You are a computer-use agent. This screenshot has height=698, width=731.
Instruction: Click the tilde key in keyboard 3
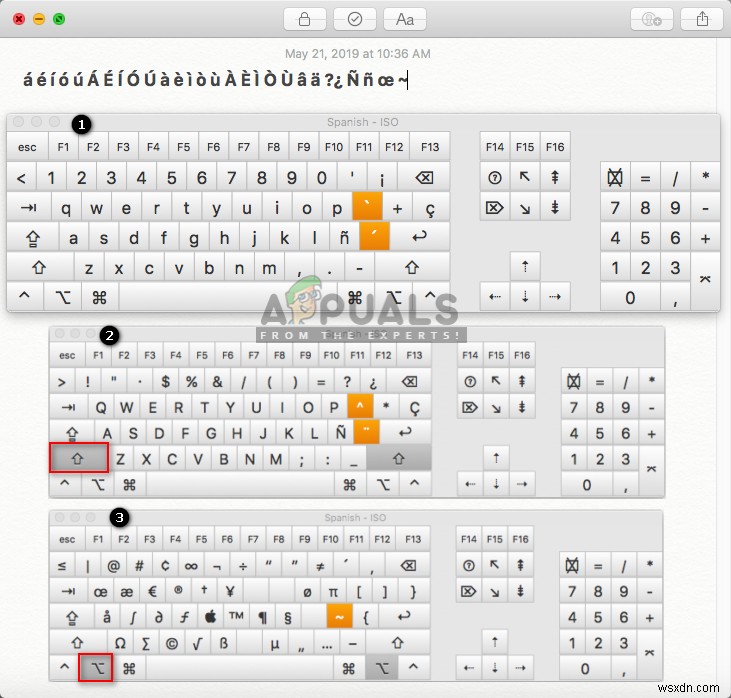(339, 617)
